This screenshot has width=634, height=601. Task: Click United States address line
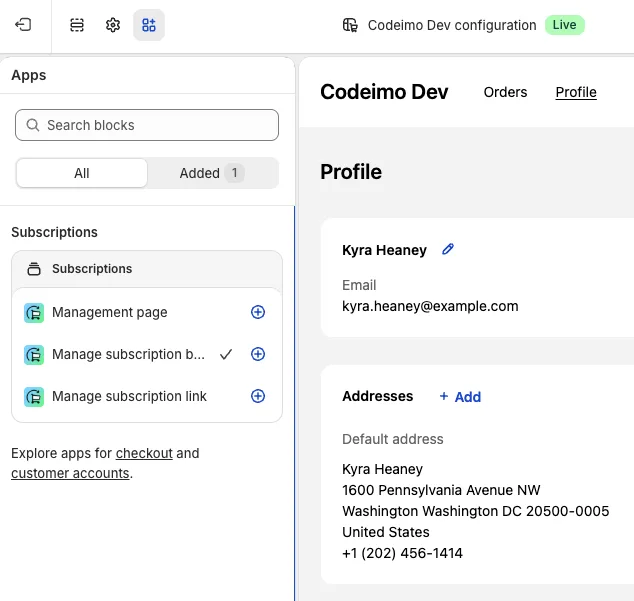pyautogui.click(x=386, y=532)
